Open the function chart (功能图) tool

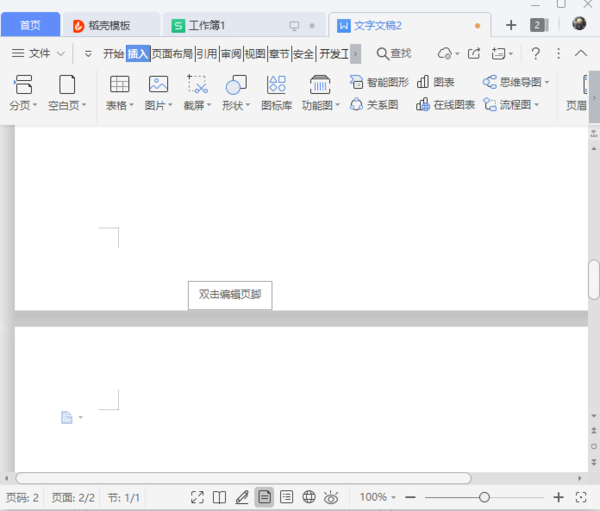pyautogui.click(x=320, y=93)
